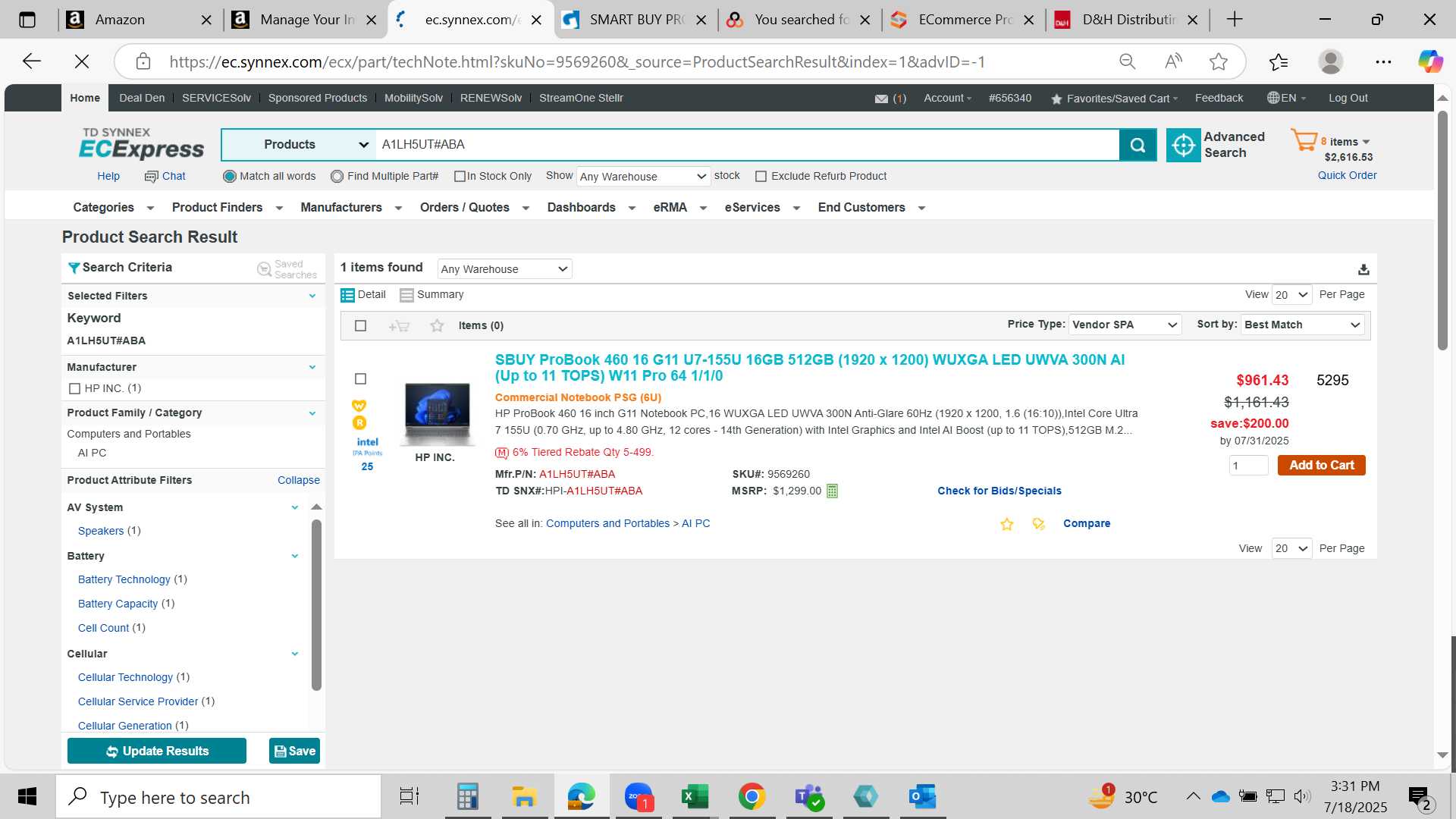The height and width of the screenshot is (819, 1456).
Task: Open the Product Finders menu
Action: tap(227, 208)
